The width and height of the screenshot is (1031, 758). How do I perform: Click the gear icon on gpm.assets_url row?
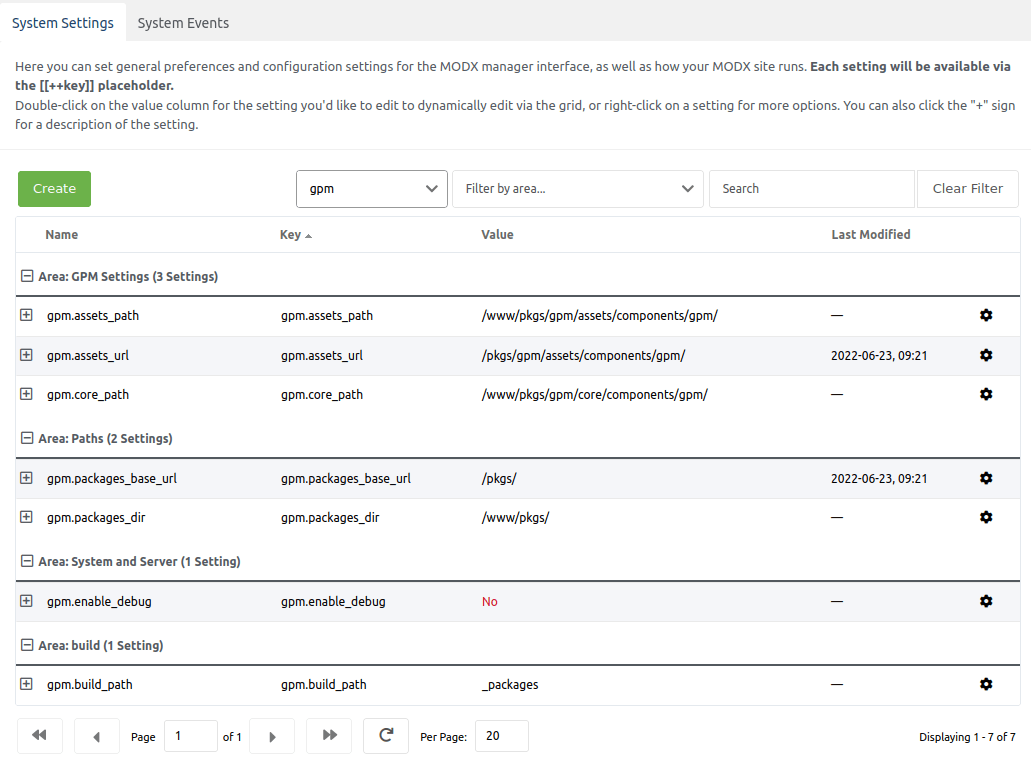pos(986,354)
